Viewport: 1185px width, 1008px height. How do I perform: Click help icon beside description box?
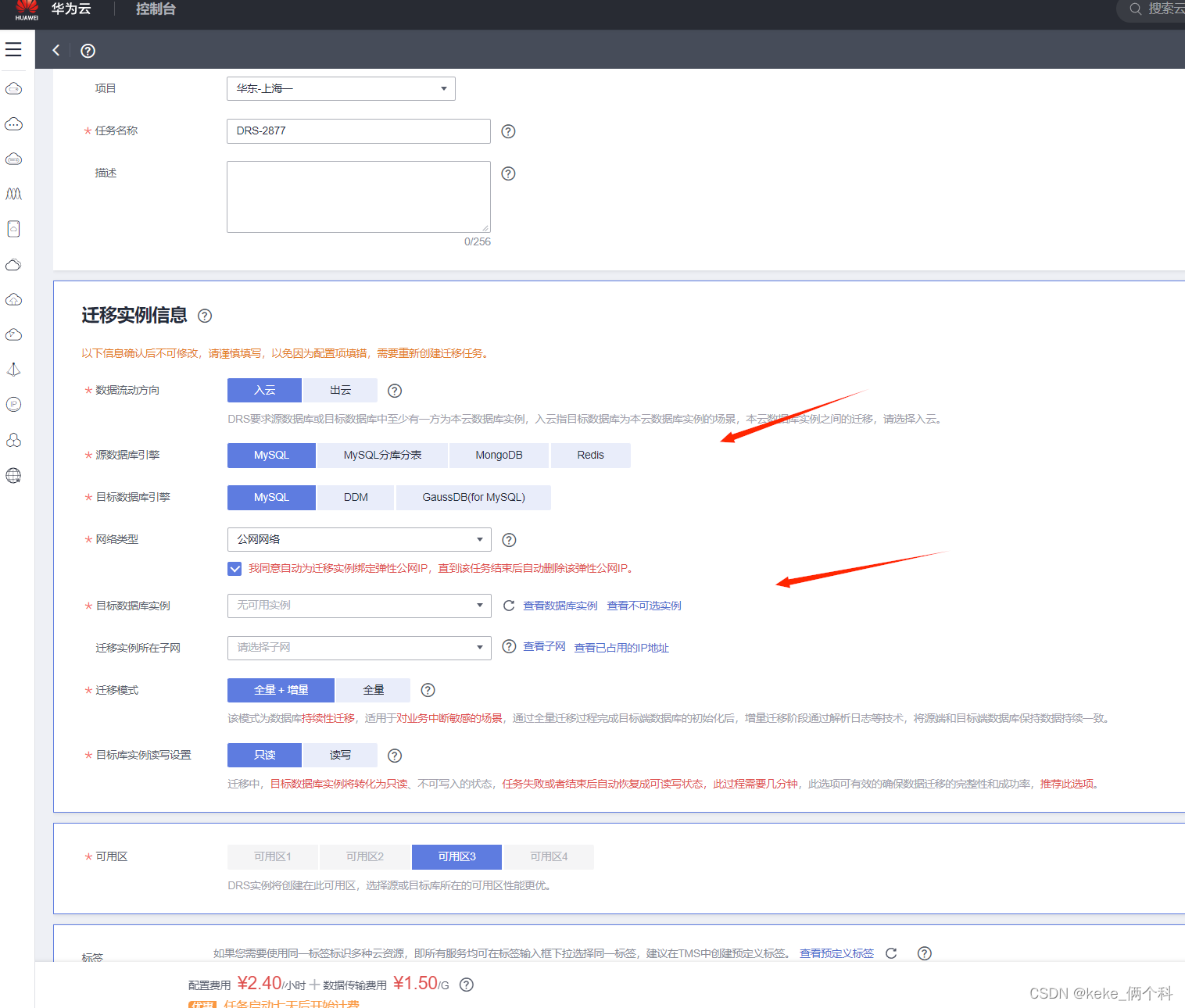click(x=508, y=173)
